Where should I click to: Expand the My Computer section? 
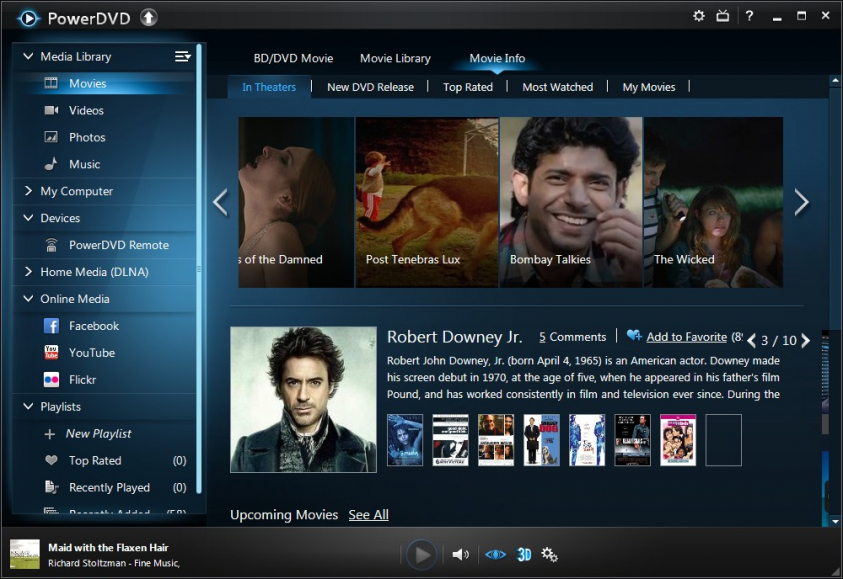point(28,191)
